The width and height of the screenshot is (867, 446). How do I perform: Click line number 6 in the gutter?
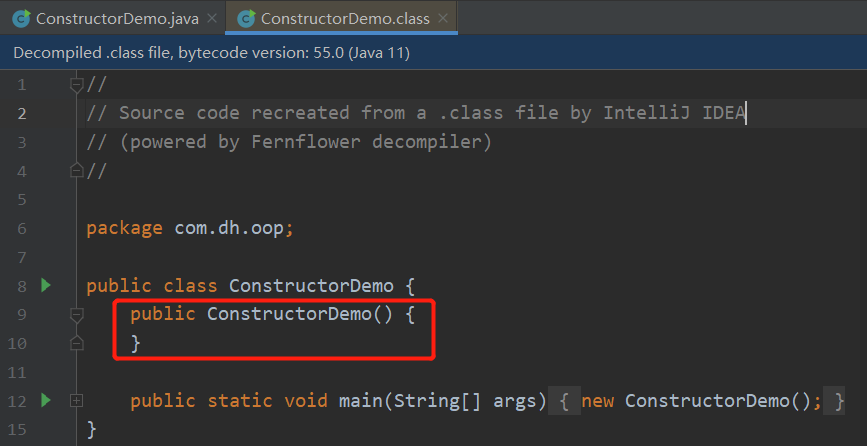(23, 228)
